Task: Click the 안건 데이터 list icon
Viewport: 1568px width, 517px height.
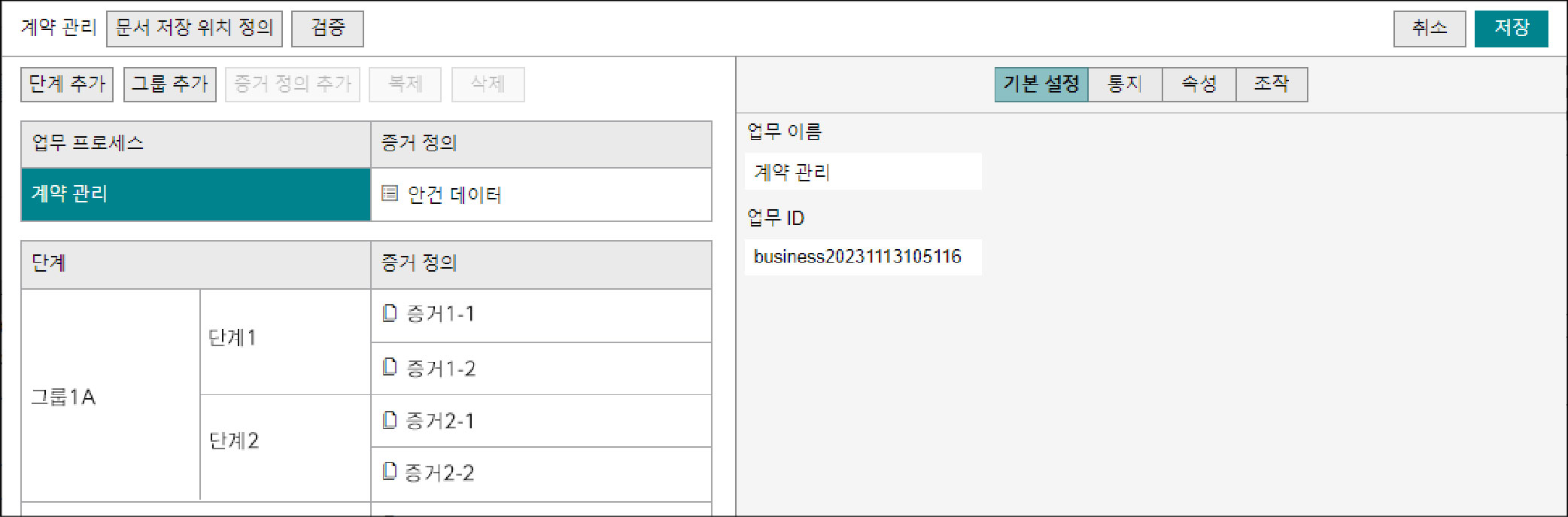Action: (x=390, y=194)
